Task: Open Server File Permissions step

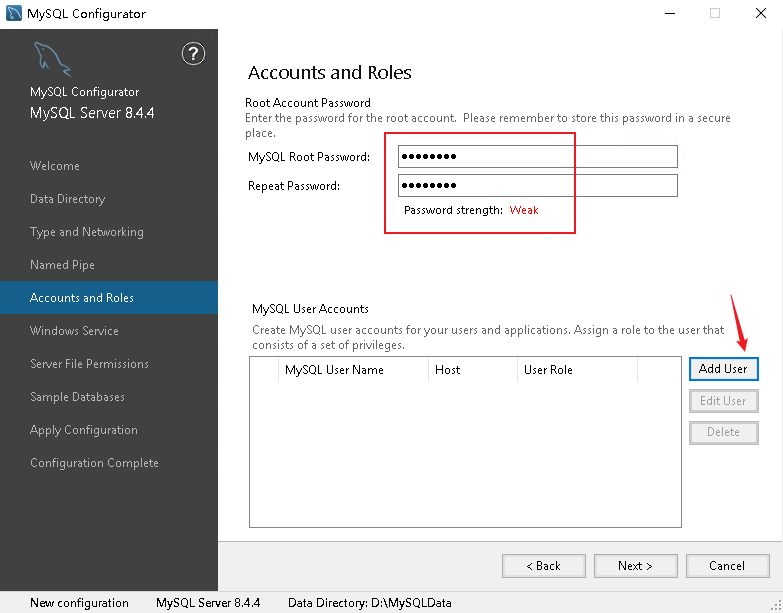Action: [x=89, y=364]
